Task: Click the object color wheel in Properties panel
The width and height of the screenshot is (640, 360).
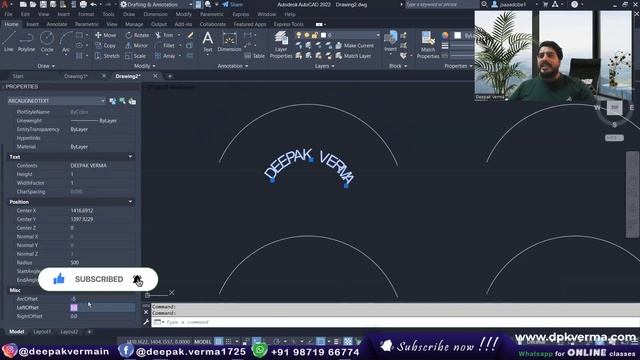Action: click(x=445, y=36)
